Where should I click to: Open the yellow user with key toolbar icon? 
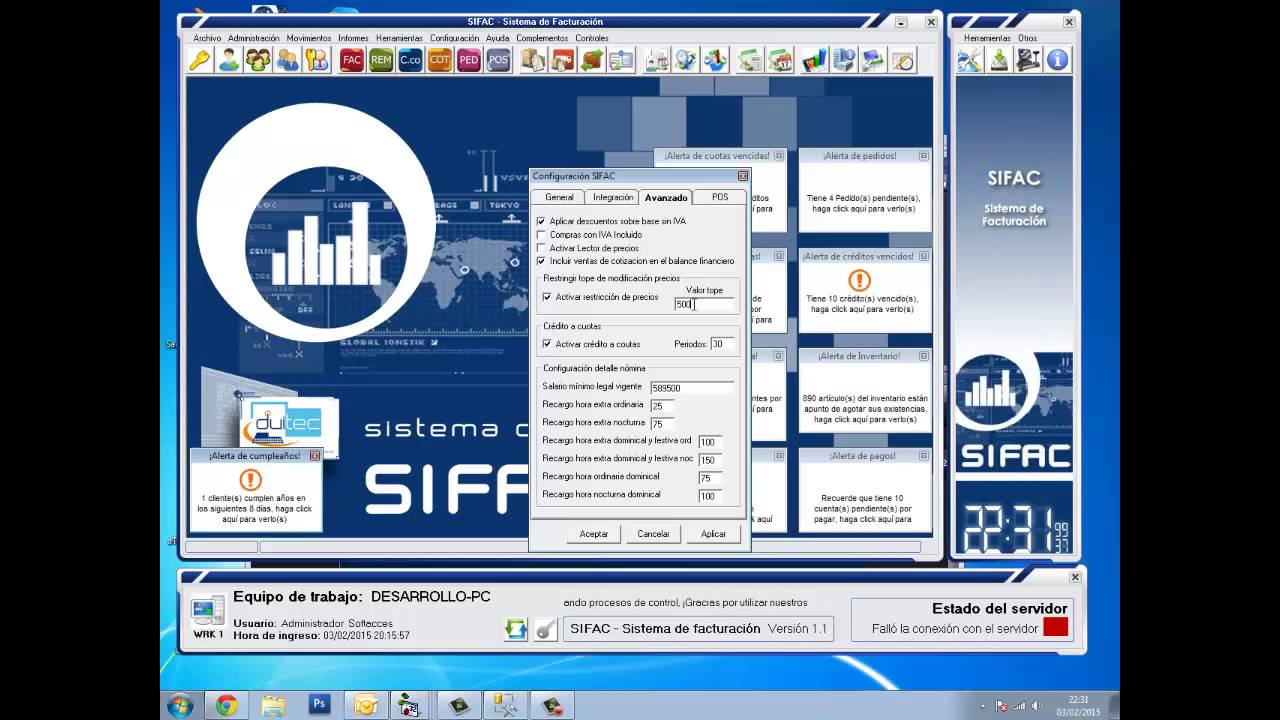[317, 60]
